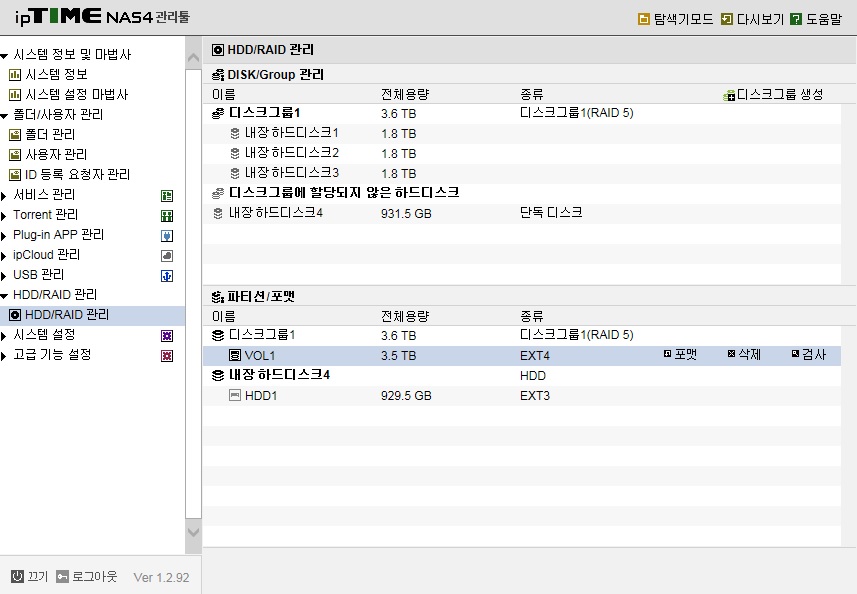Image resolution: width=857 pixels, height=594 pixels.
Task: Click the HDD1 drive icon
Action: (x=234, y=395)
